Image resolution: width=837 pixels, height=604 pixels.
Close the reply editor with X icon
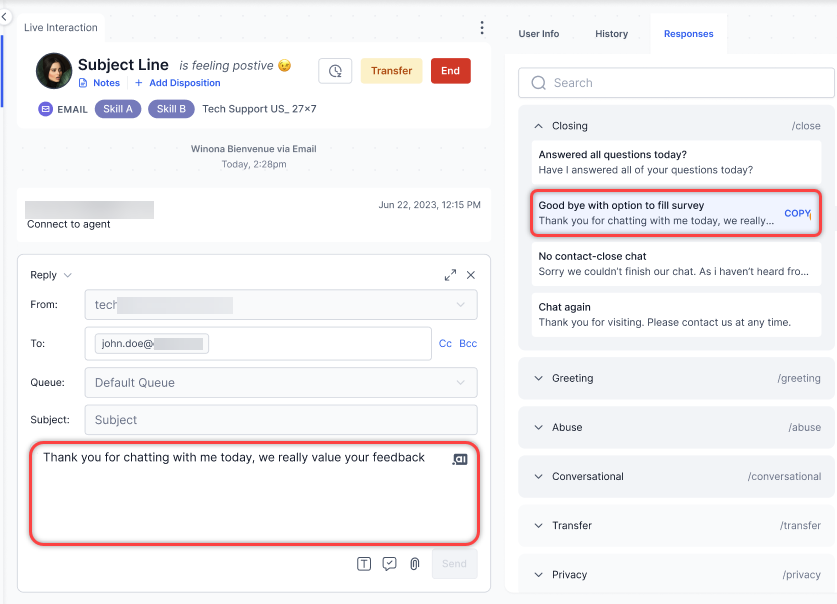tap(471, 275)
